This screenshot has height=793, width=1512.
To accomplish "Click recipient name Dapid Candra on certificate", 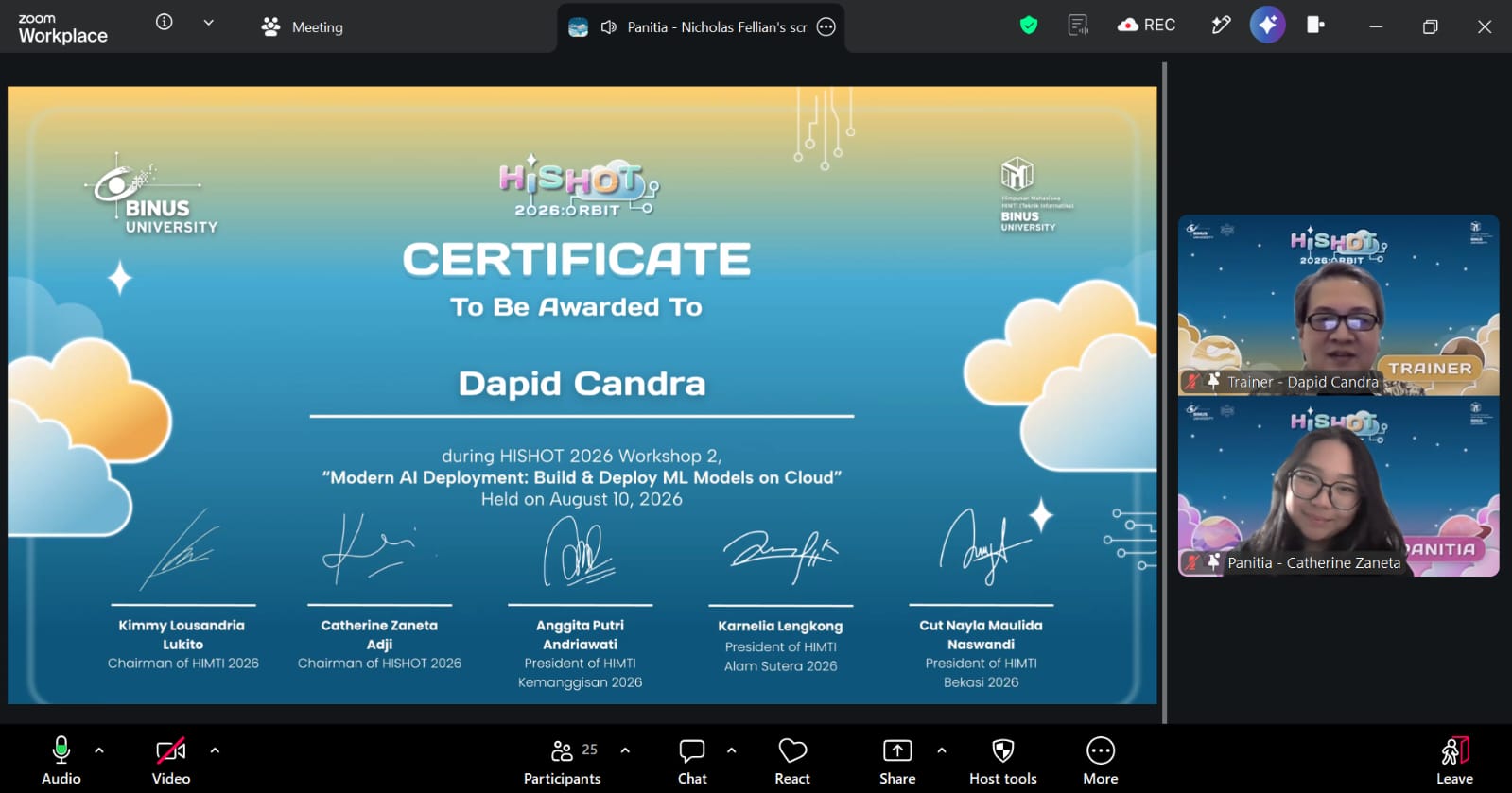I will click(582, 384).
